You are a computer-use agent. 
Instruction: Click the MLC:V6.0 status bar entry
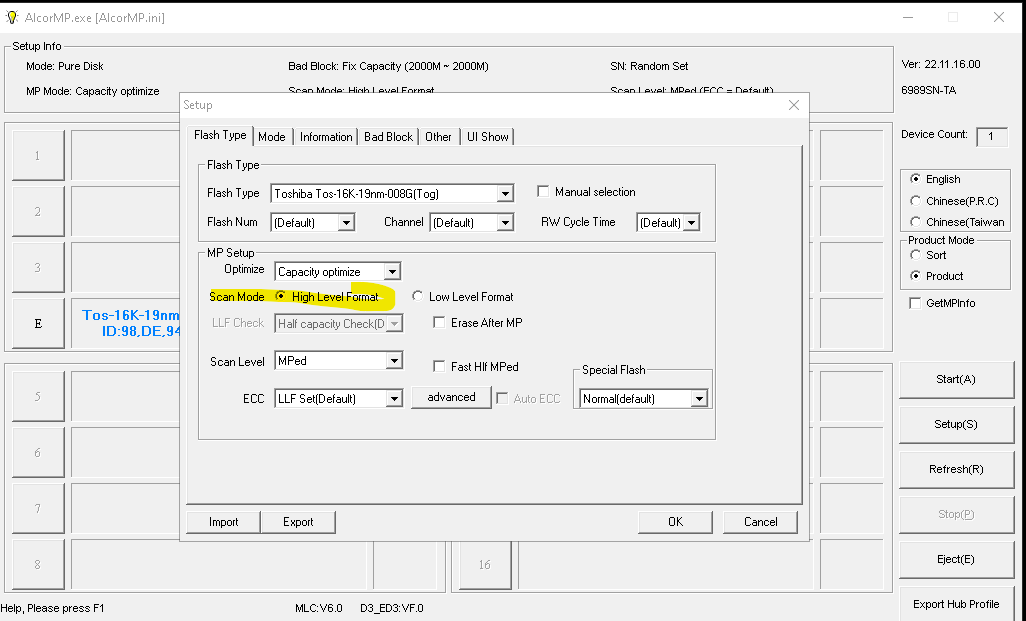point(319,608)
